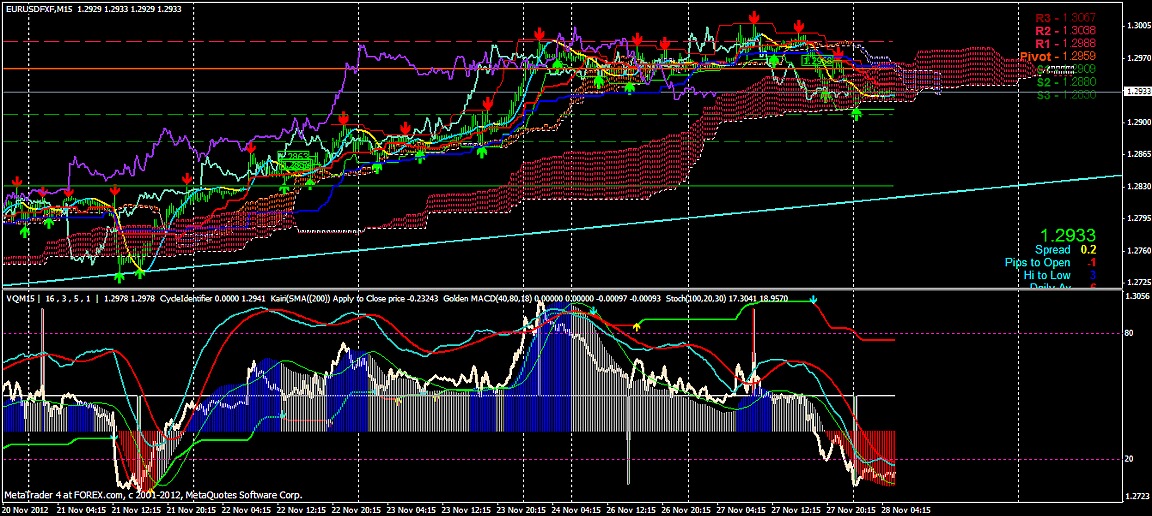
Task: Click the yellow up arrow in the indicator window
Action: [638, 326]
